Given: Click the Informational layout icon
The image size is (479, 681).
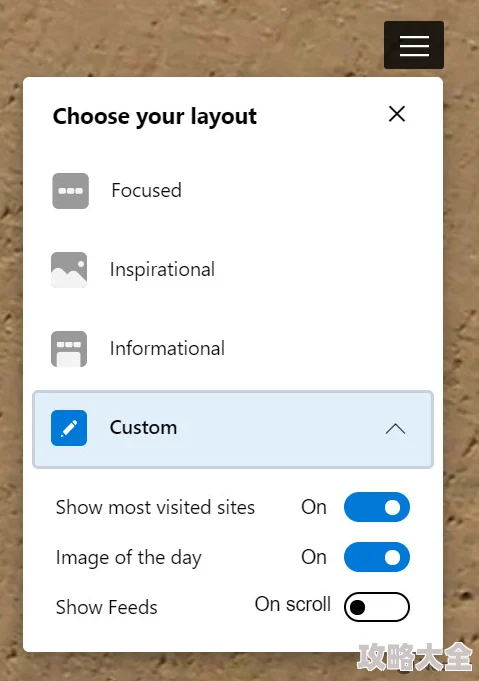Looking at the screenshot, I should pyautogui.click(x=69, y=349).
